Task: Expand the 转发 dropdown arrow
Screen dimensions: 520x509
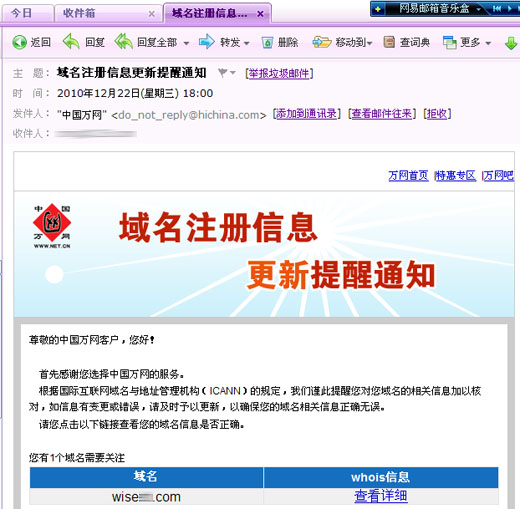Action: click(247, 43)
